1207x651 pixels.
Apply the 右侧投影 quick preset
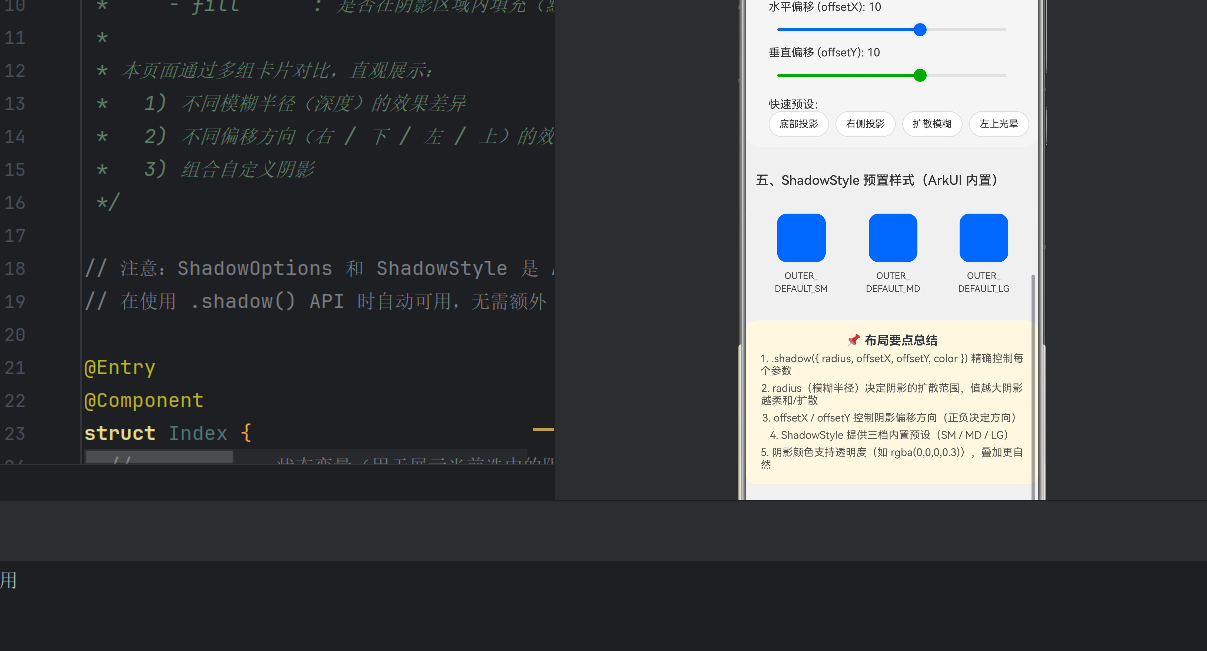click(865, 124)
